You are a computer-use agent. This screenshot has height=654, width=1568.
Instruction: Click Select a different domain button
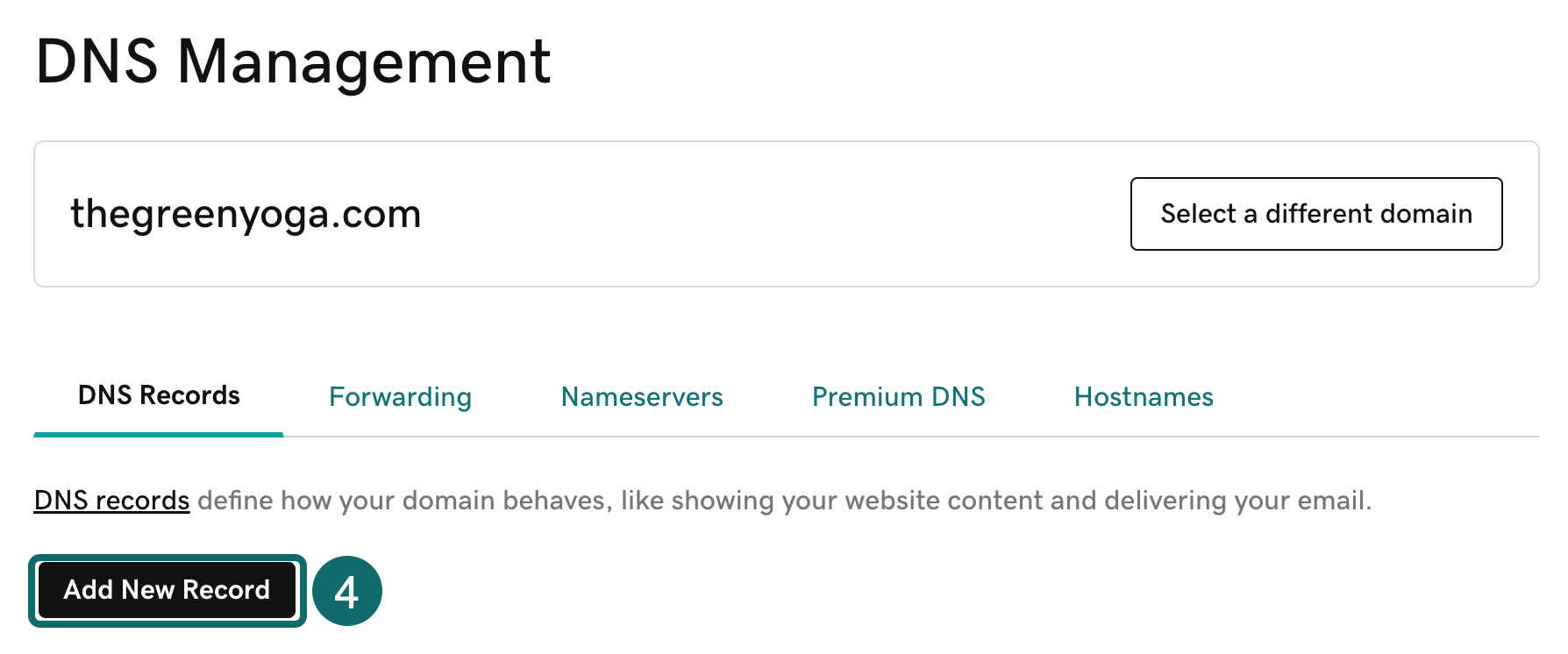tap(1315, 214)
